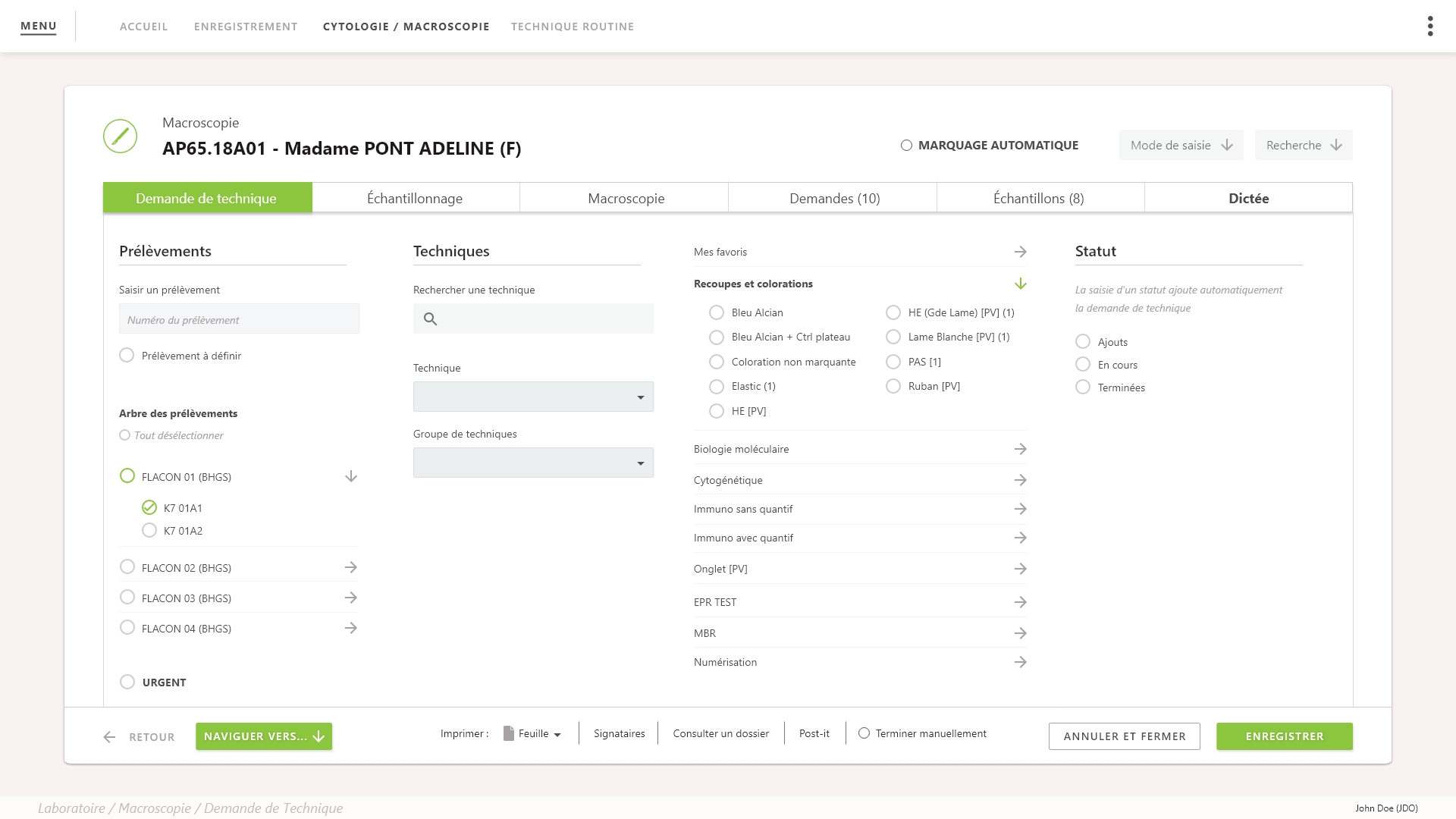This screenshot has height=819, width=1456.
Task: Open Dictée tab
Action: coord(1248,198)
